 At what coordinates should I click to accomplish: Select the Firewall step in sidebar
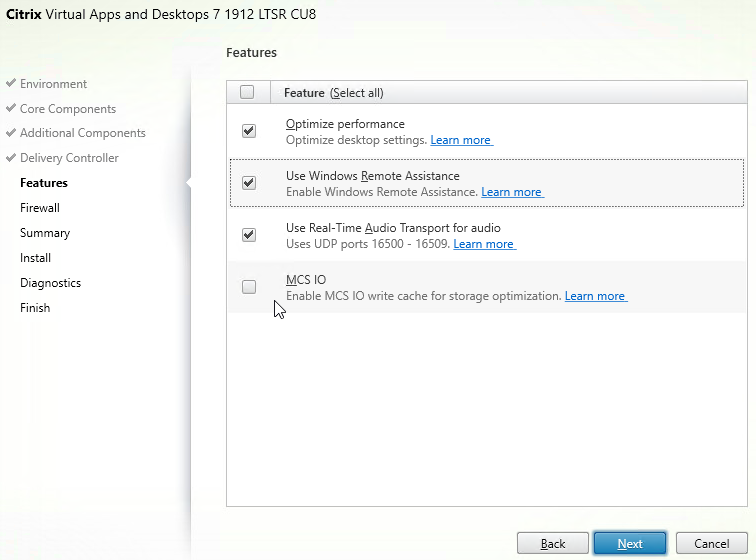click(40, 208)
